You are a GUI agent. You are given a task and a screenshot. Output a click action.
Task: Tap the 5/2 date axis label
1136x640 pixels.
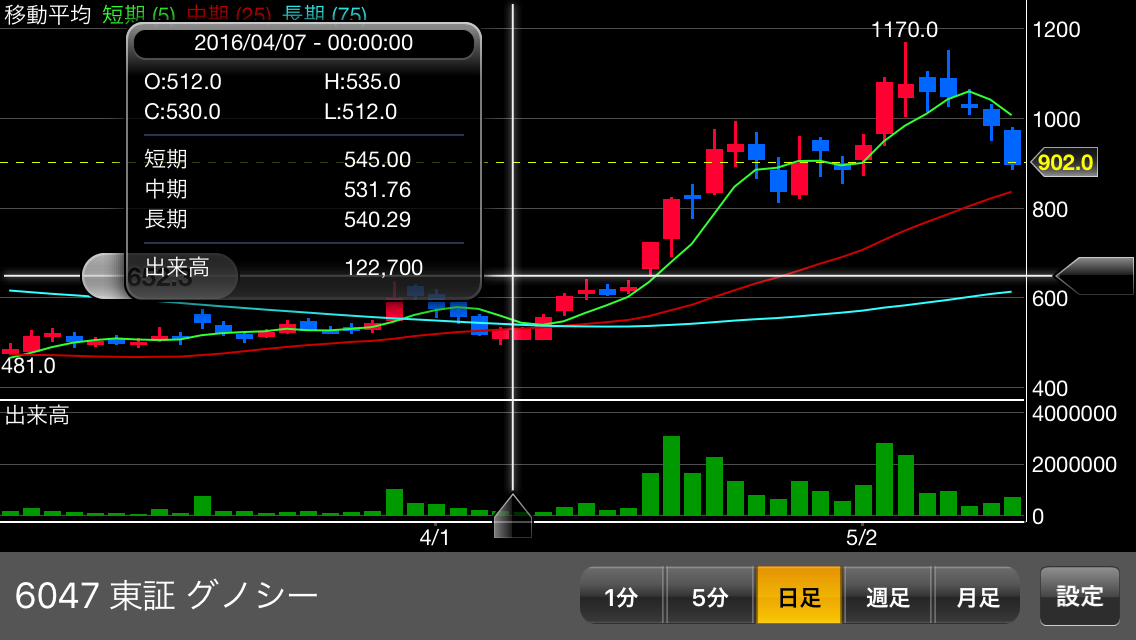click(861, 538)
